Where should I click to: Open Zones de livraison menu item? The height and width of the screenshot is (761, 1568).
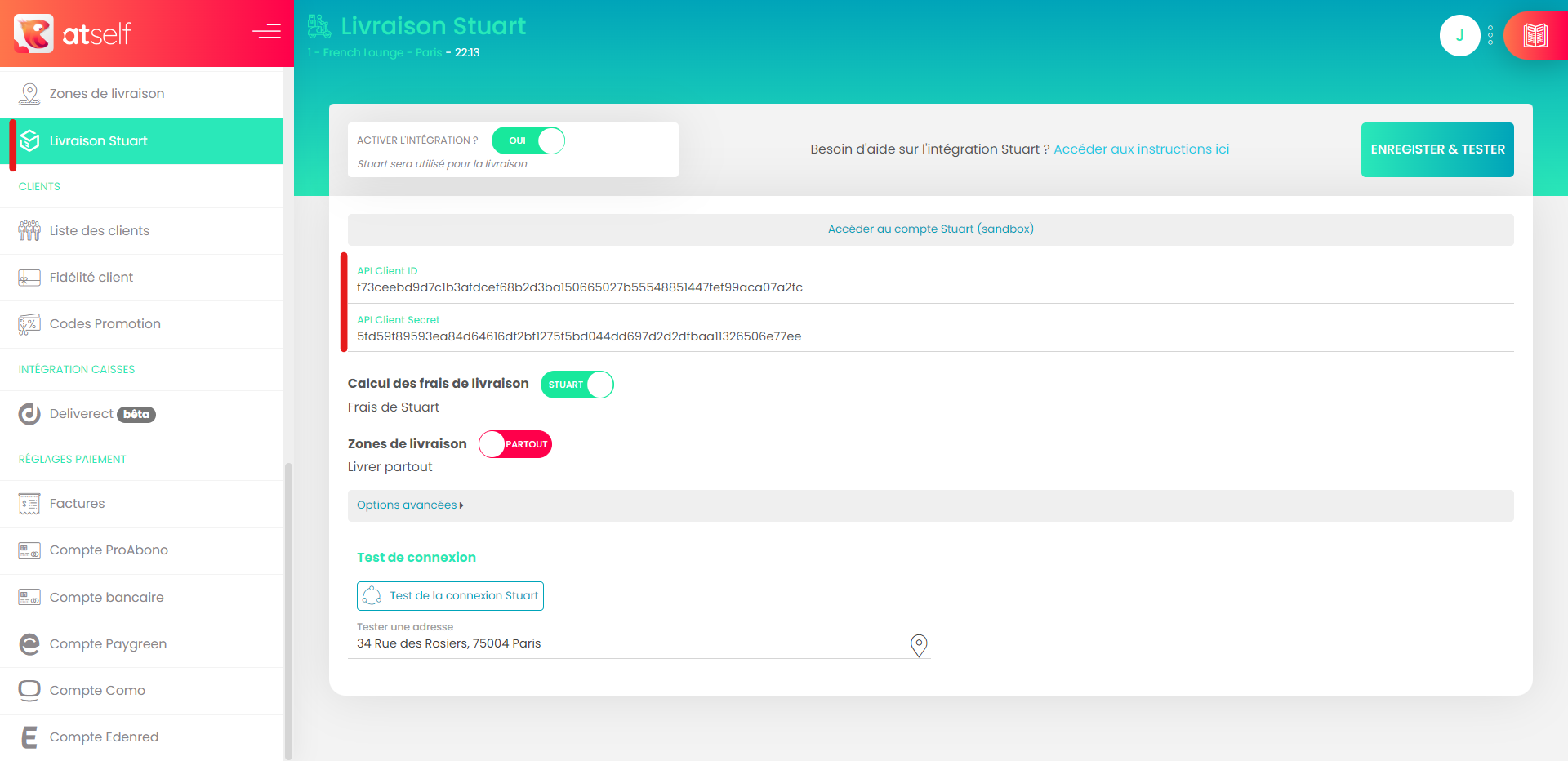(142, 94)
